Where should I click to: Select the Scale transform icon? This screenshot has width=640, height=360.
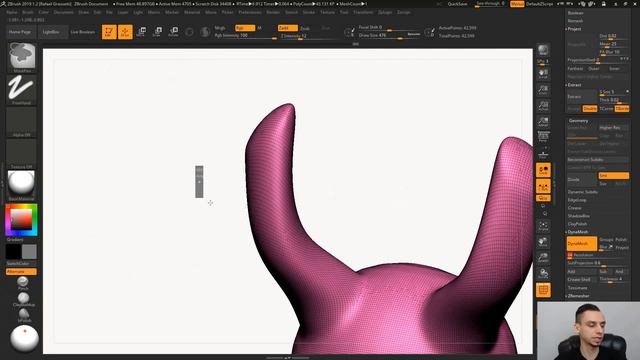157,32
